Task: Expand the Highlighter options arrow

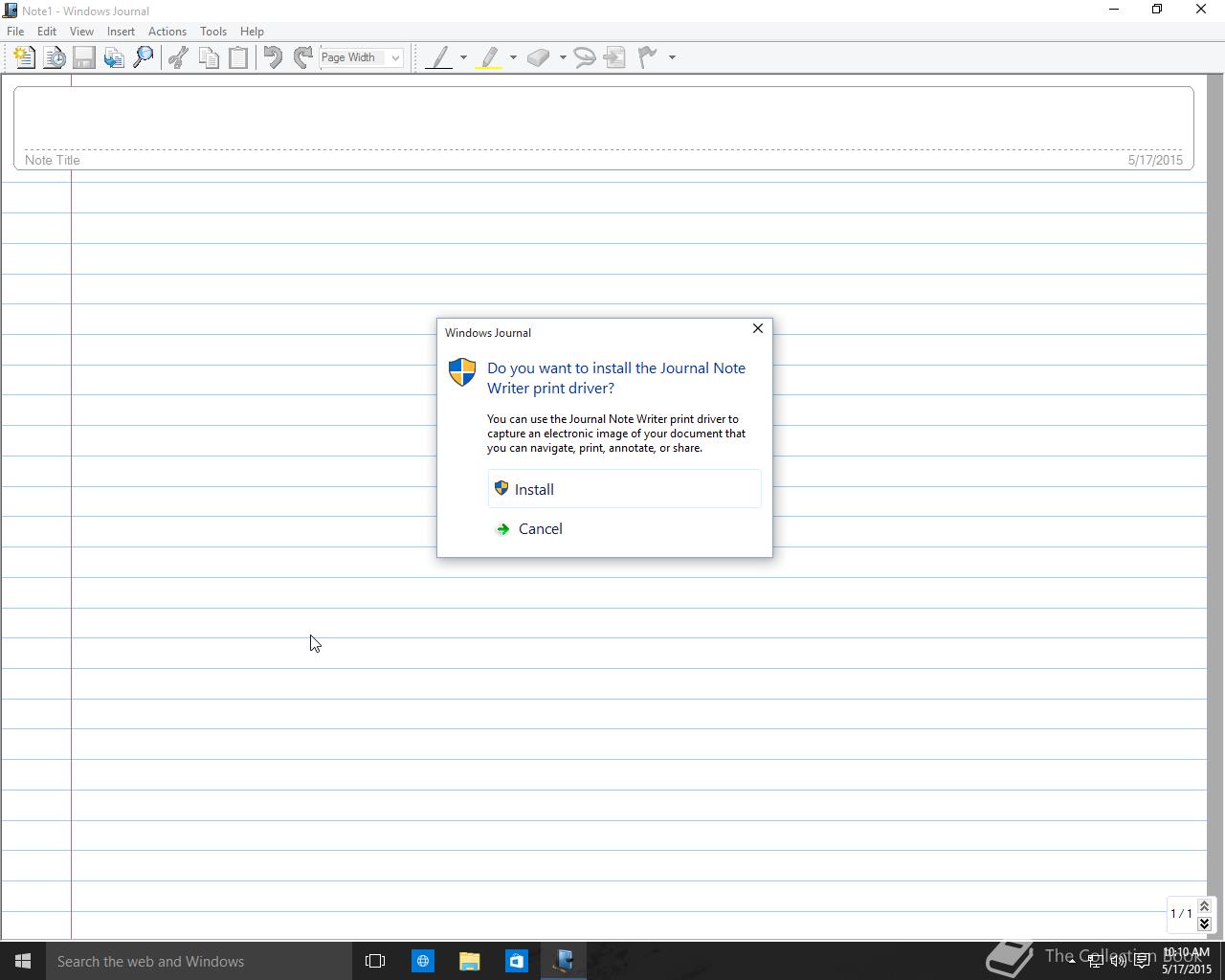Action: pyautogui.click(x=513, y=57)
